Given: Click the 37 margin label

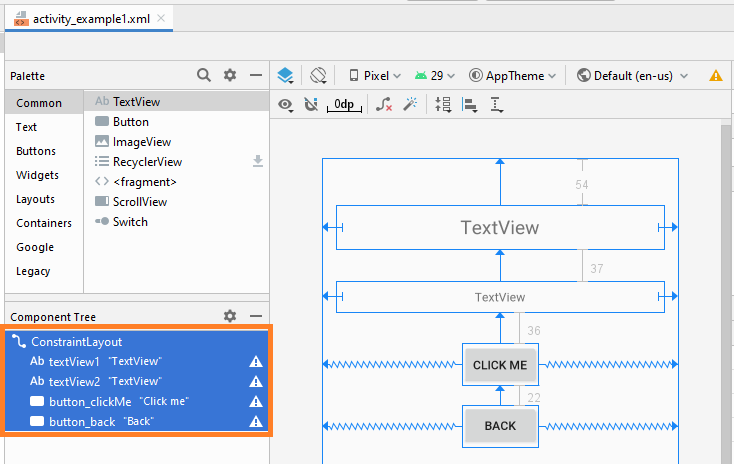Looking at the screenshot, I should (x=596, y=268).
